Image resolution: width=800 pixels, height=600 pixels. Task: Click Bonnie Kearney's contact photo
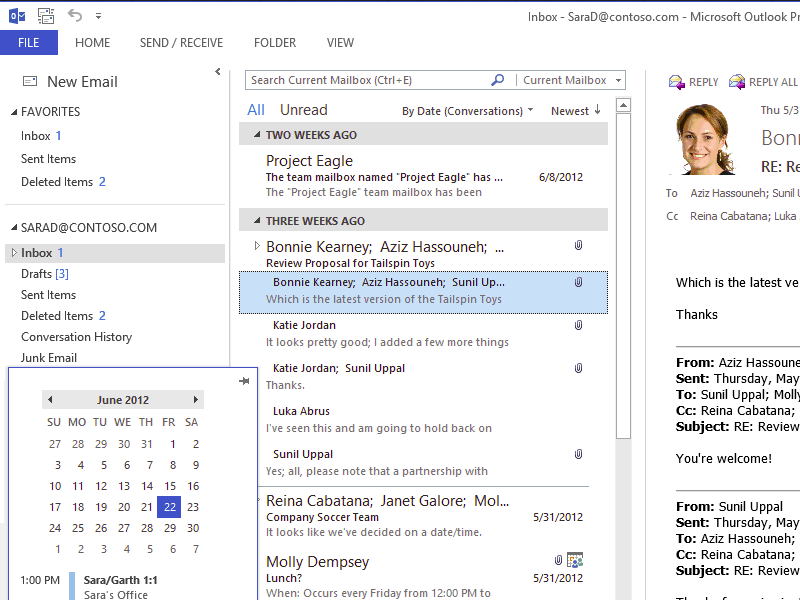[x=705, y=139]
